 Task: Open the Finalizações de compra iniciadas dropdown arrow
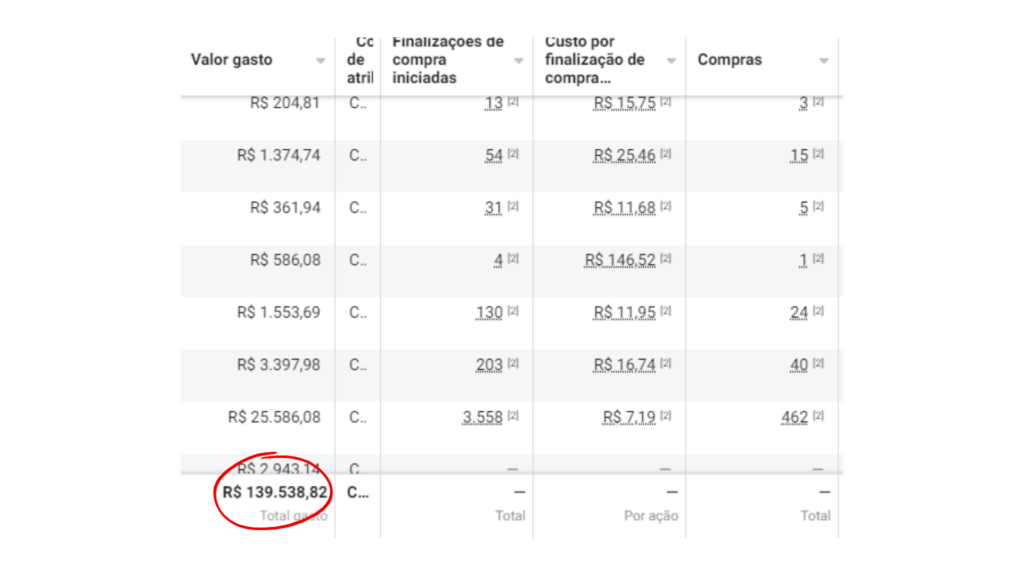click(519, 61)
